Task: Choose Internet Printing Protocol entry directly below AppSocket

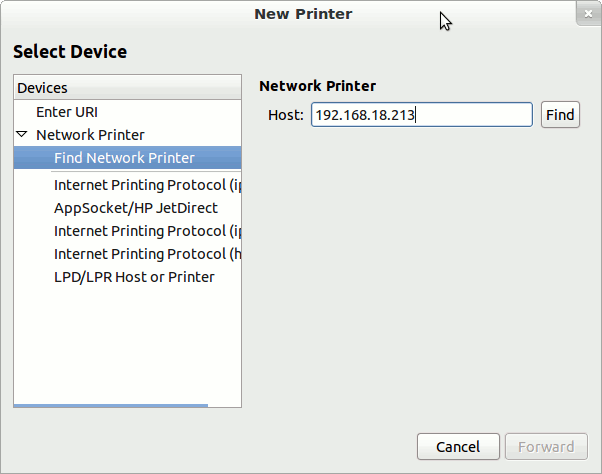Action: pyautogui.click(x=147, y=231)
